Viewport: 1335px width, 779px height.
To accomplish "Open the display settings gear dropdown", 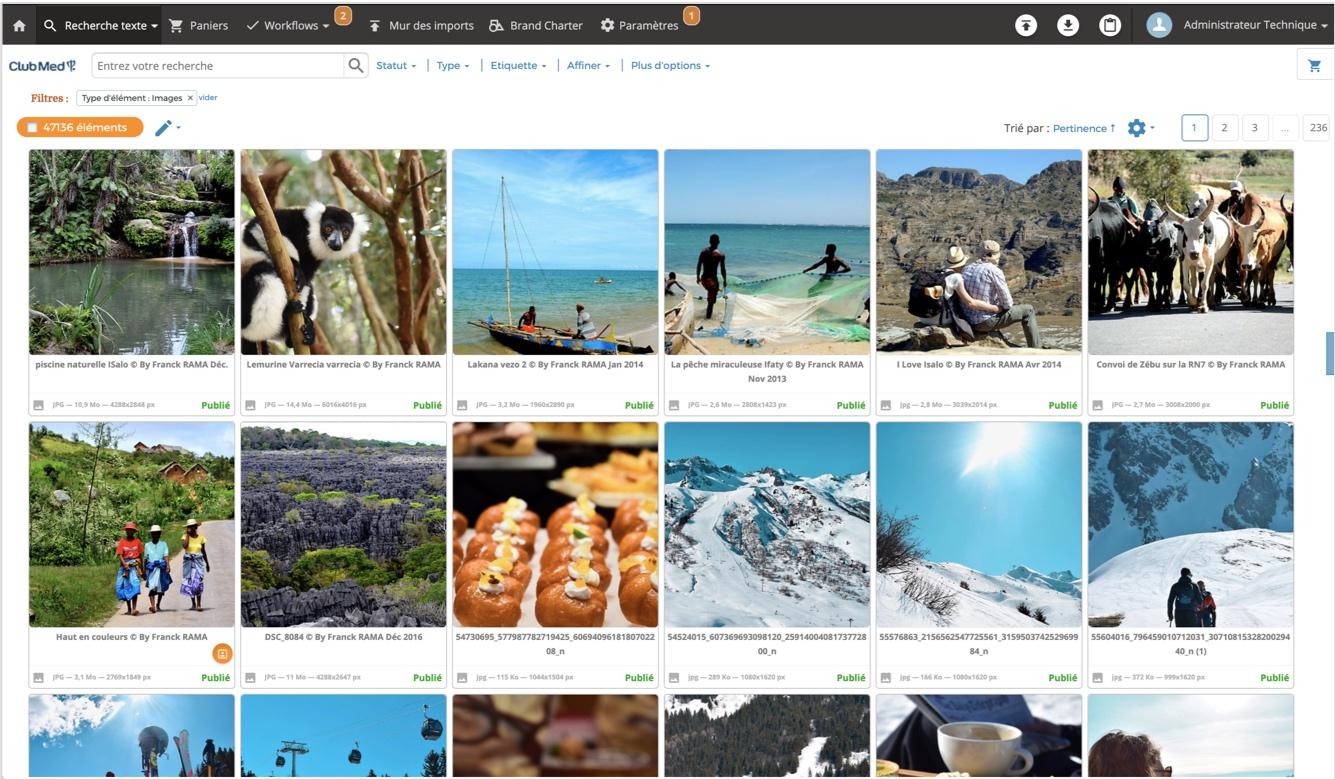I will click(x=1138, y=128).
